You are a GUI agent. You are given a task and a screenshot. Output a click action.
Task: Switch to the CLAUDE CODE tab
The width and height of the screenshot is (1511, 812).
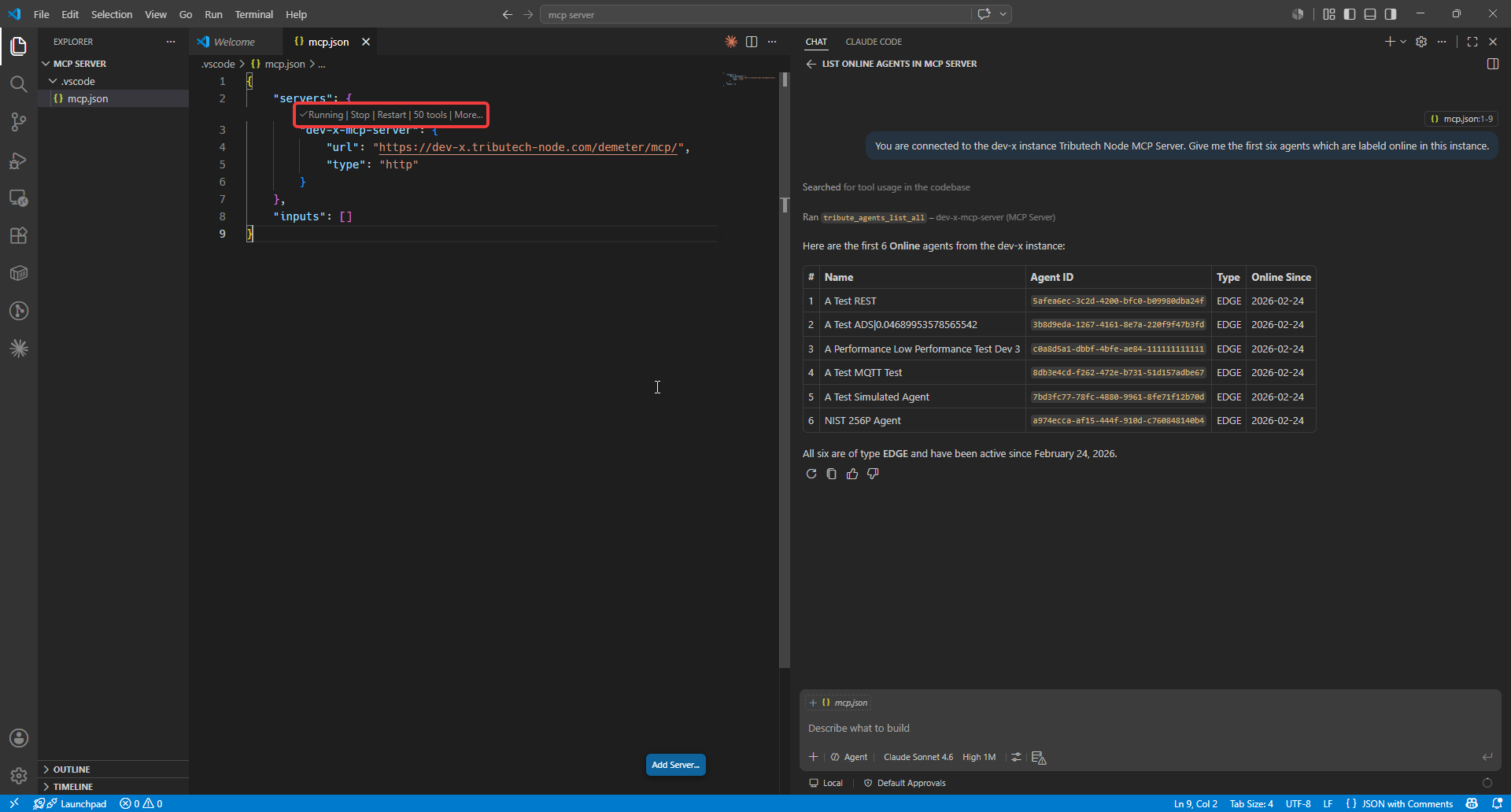click(x=874, y=42)
